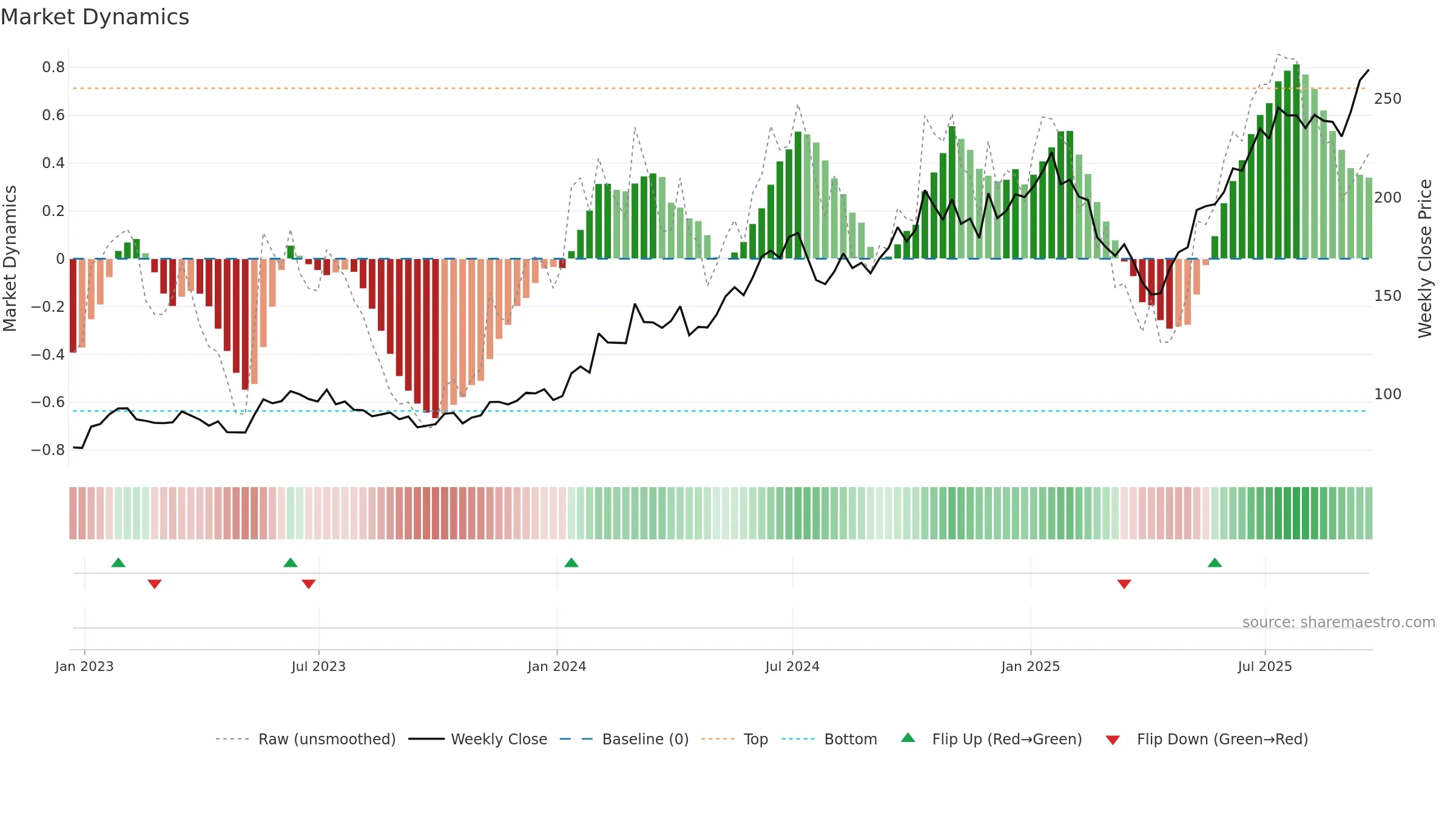Click the −0.6 left axis tick label
Viewport: 1456px width, 819px height.
click(x=48, y=402)
